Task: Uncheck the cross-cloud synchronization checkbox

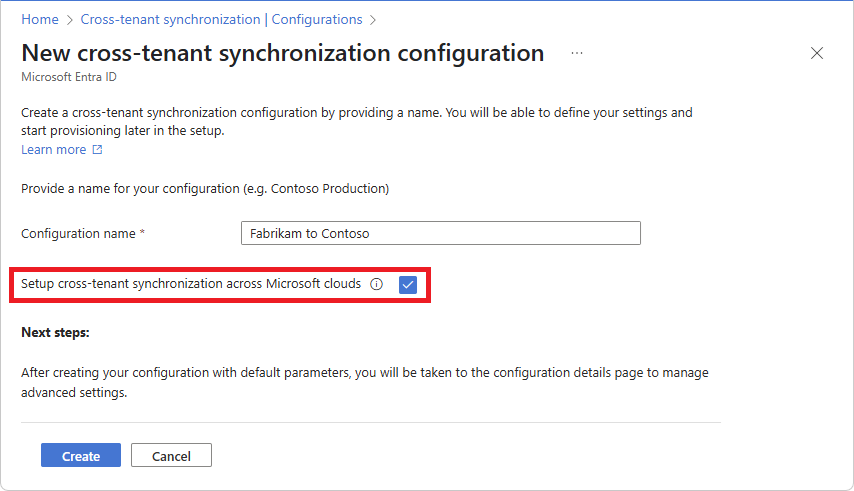Action: point(408,284)
